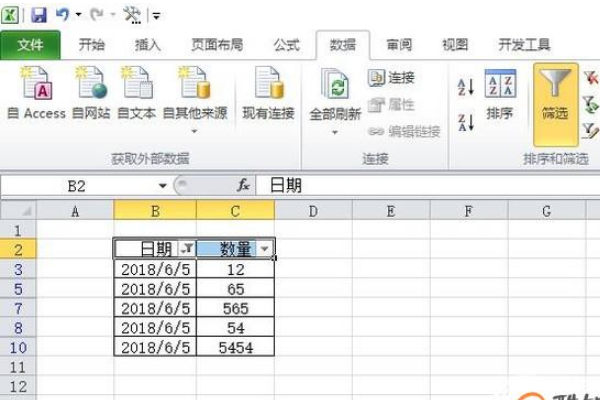Click the Name Box showing B2
Image resolution: width=600 pixels, height=400 pixels.
[x=78, y=186]
